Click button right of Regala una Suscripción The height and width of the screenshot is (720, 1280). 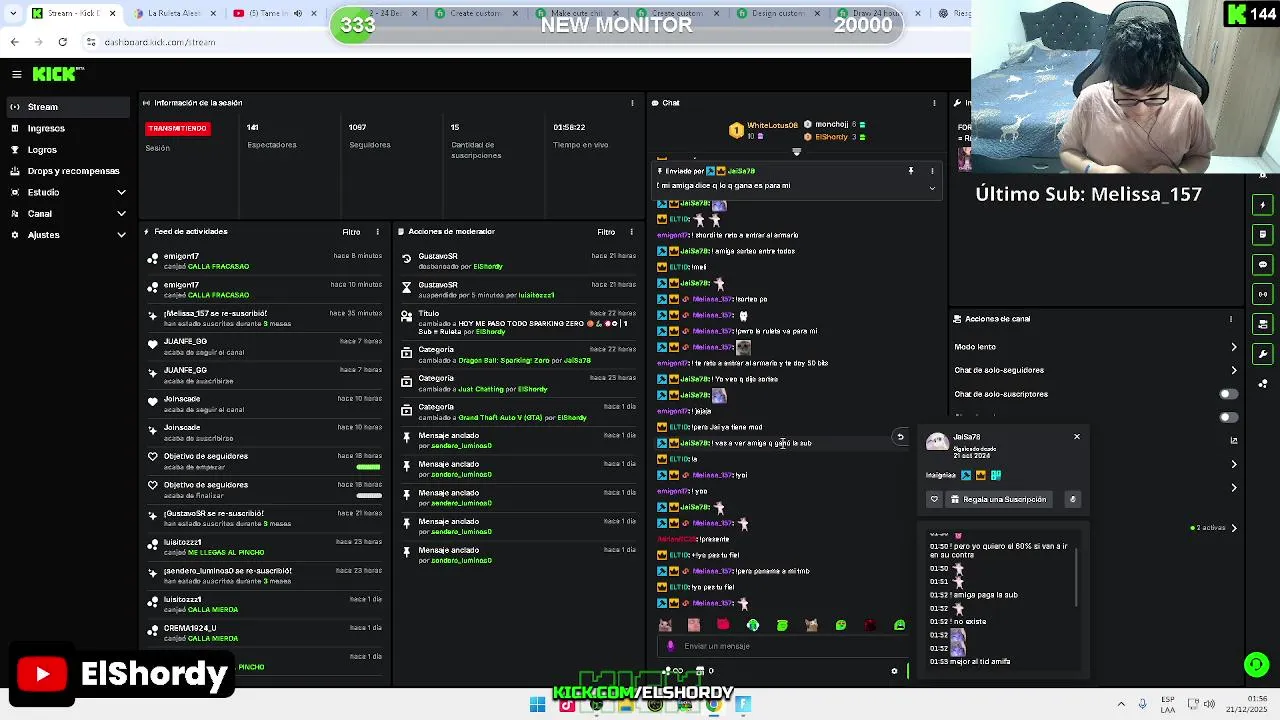(x=1073, y=499)
